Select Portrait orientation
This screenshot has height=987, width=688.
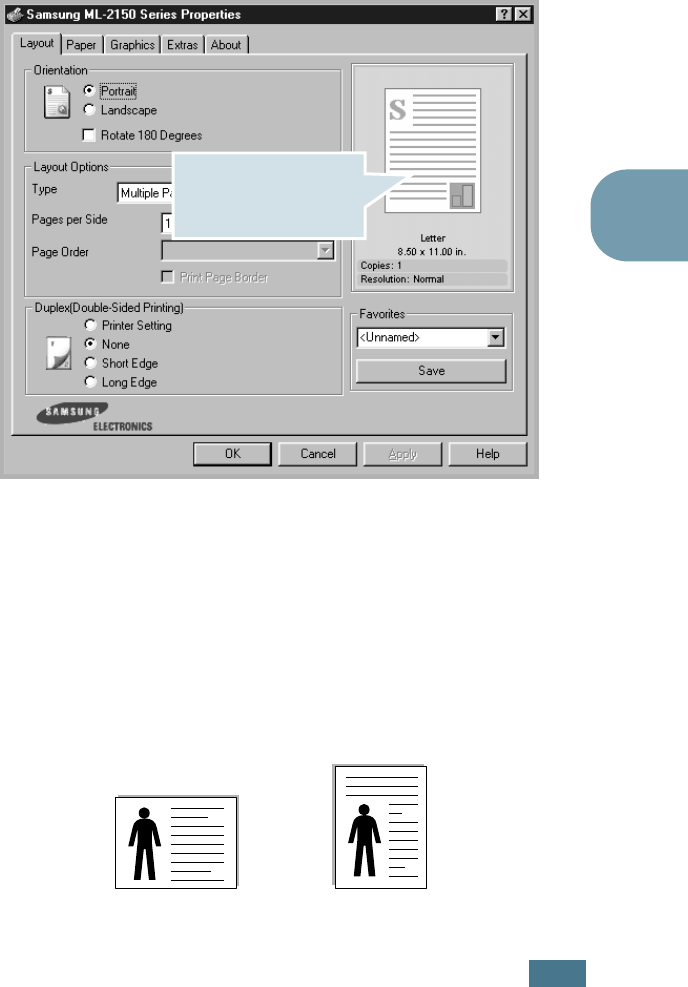pos(110,91)
